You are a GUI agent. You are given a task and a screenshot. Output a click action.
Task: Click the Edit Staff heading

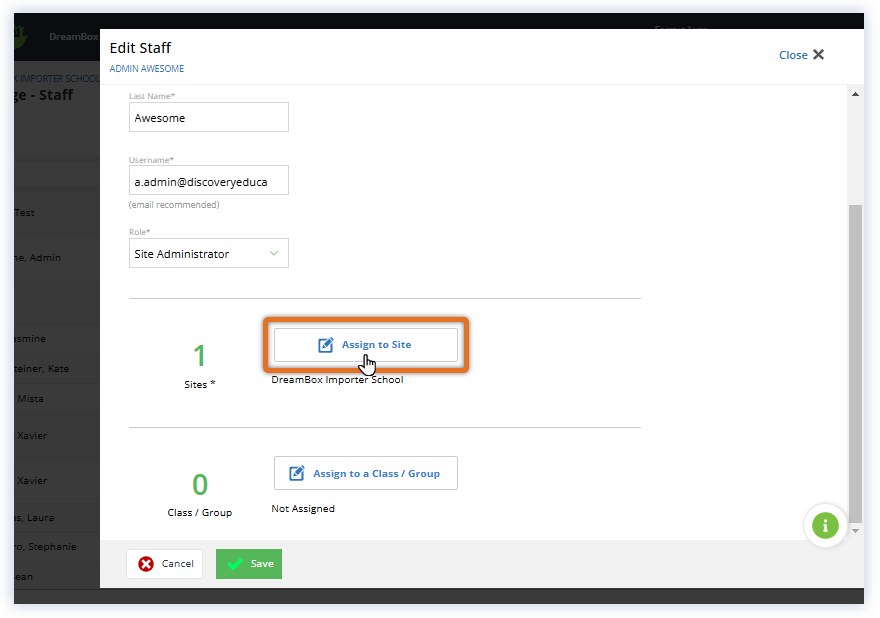[140, 48]
